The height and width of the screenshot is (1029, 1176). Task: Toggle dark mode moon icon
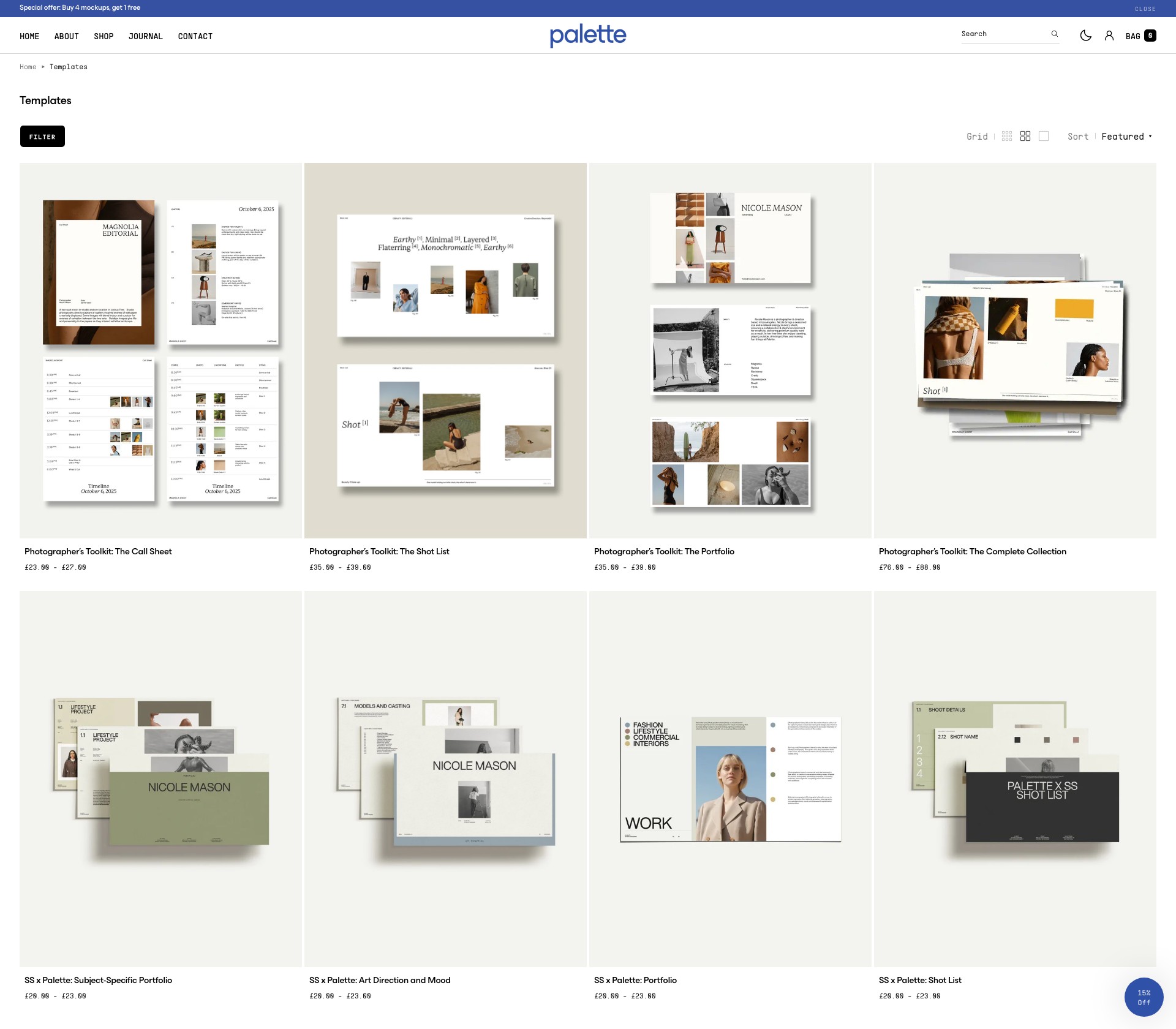(x=1085, y=36)
